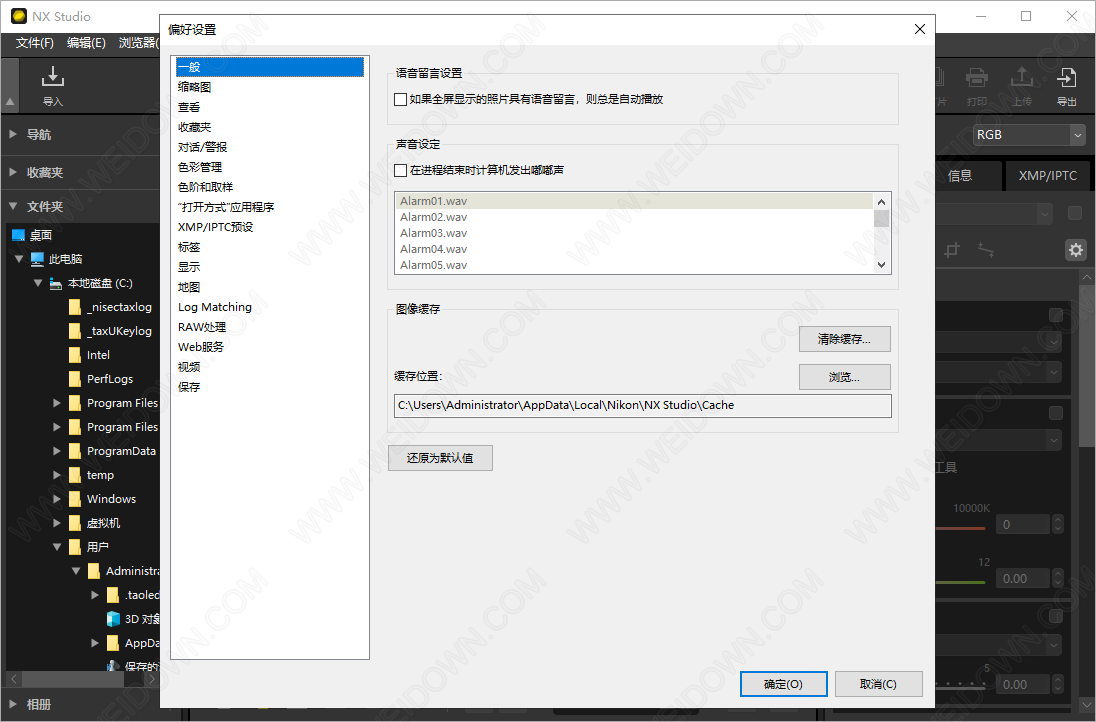The width and height of the screenshot is (1096, 722).
Task: Collapse the 用户 folder arrow
Action: coord(57,547)
